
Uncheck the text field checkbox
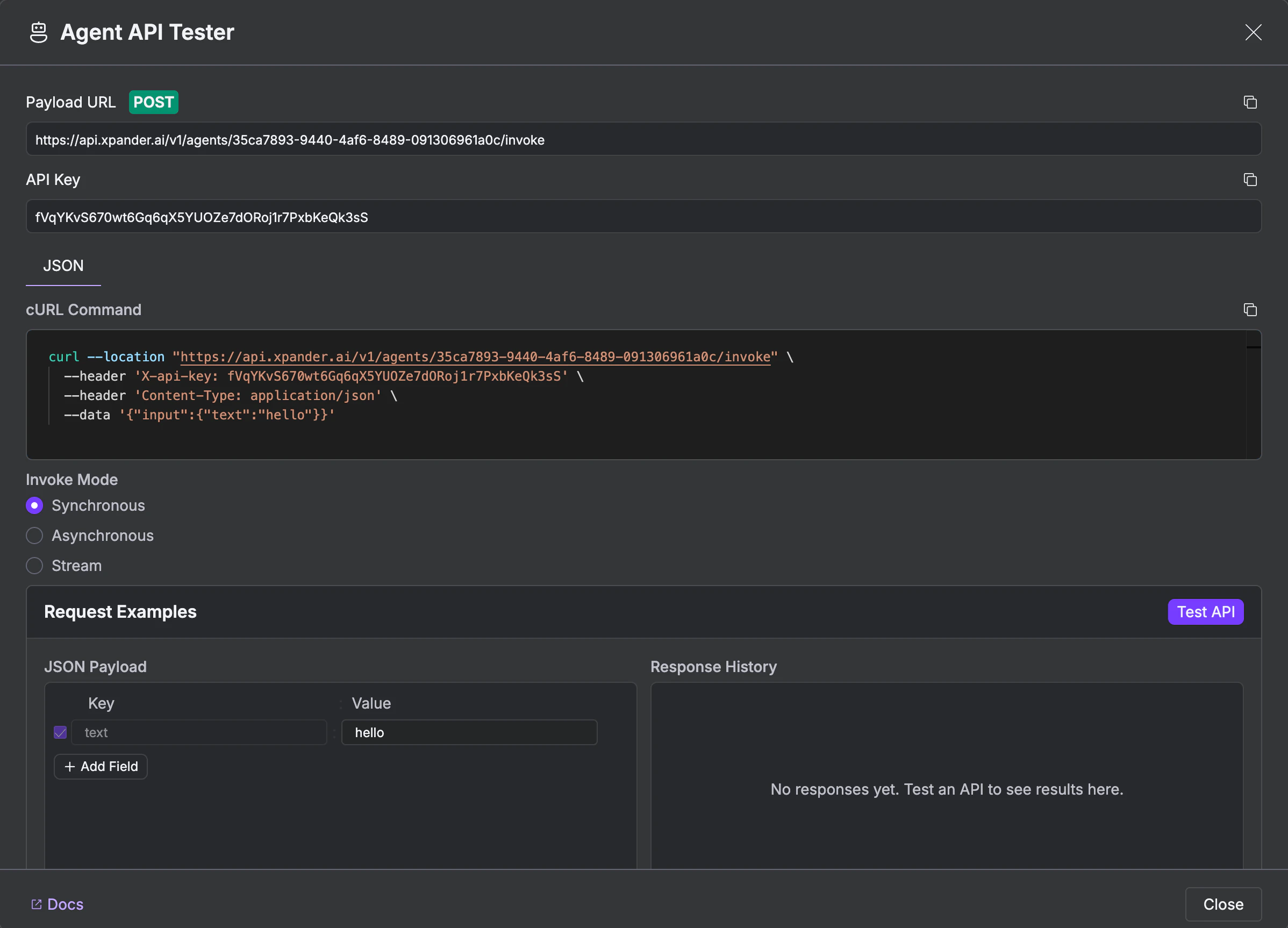tap(60, 732)
